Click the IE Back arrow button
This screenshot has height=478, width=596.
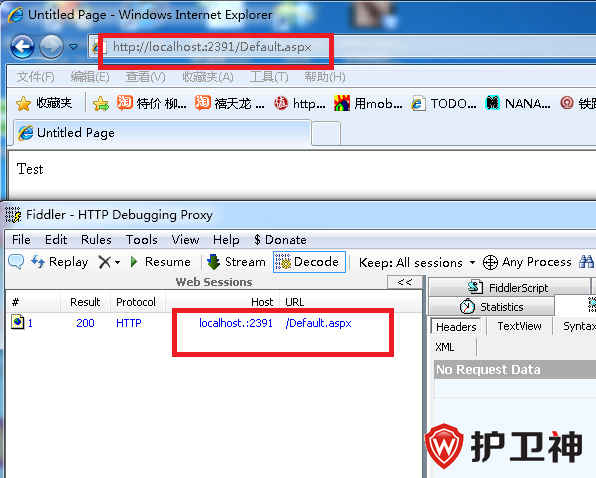22,47
